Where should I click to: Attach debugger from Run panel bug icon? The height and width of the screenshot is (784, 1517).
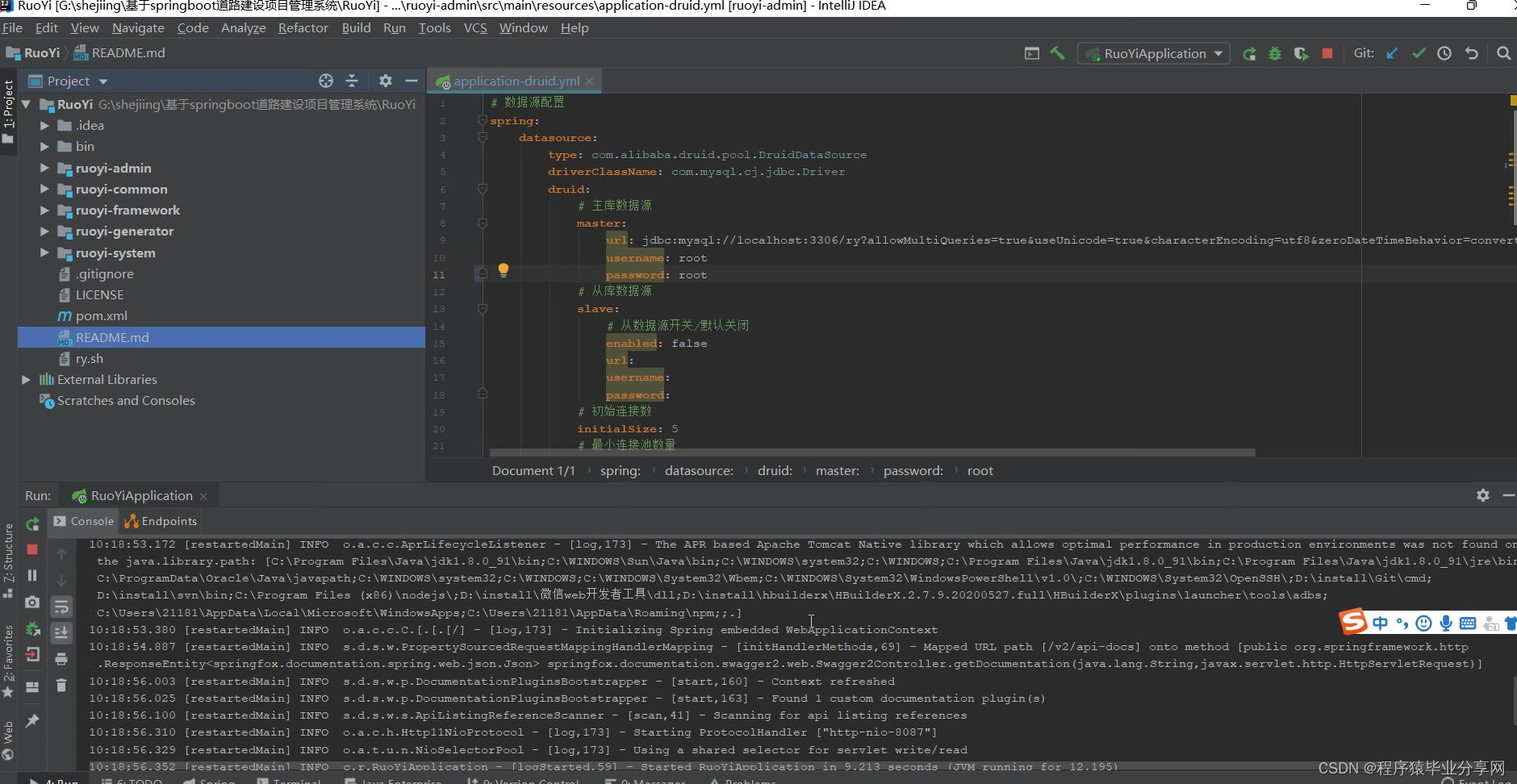32,628
